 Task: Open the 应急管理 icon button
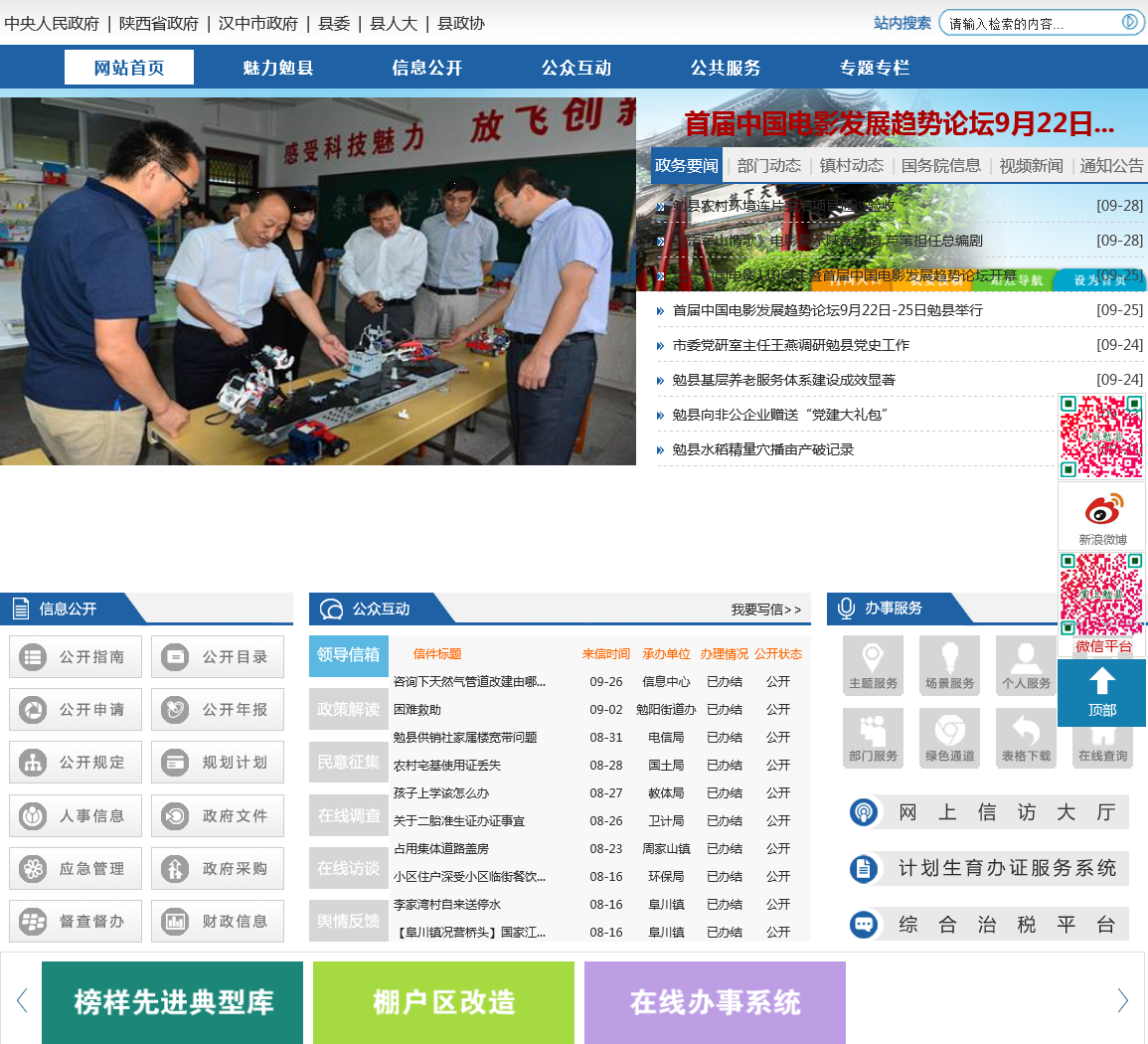[x=76, y=868]
